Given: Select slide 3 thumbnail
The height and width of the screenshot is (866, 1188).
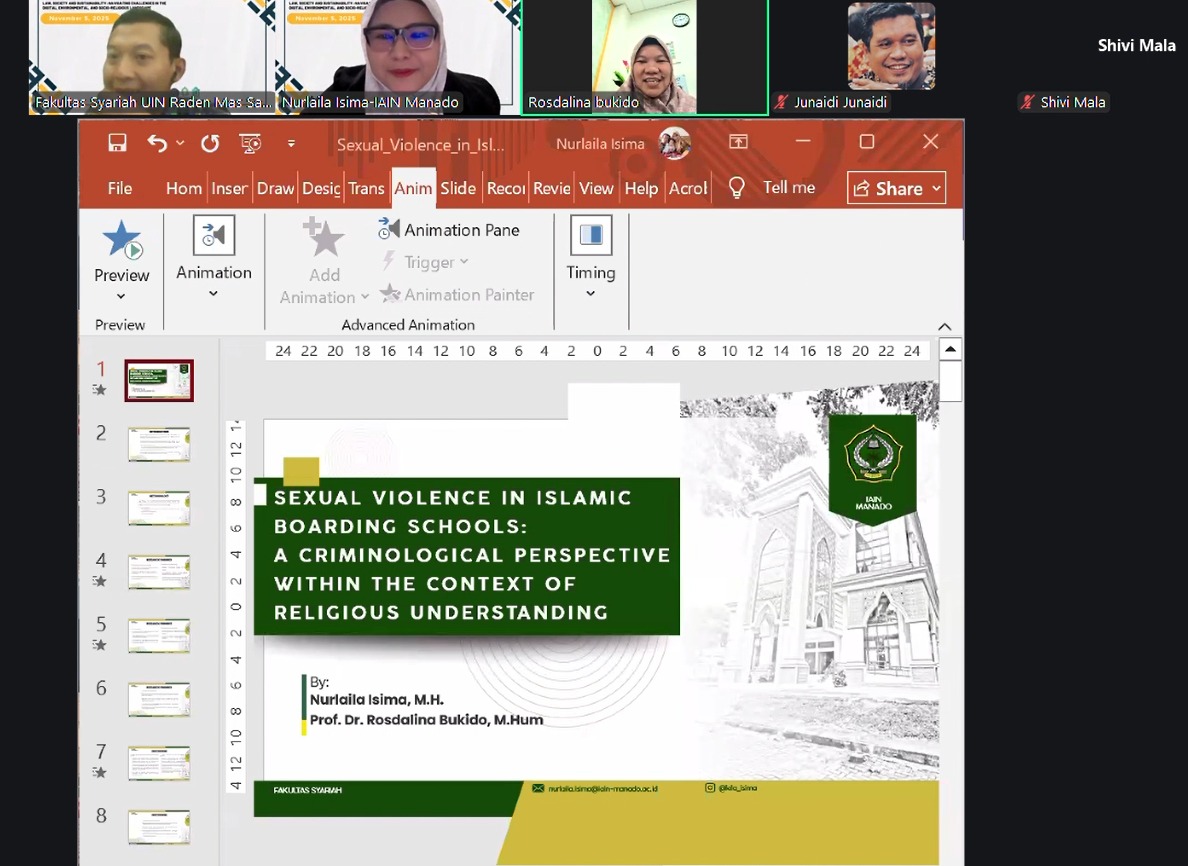Looking at the screenshot, I should click(159, 508).
